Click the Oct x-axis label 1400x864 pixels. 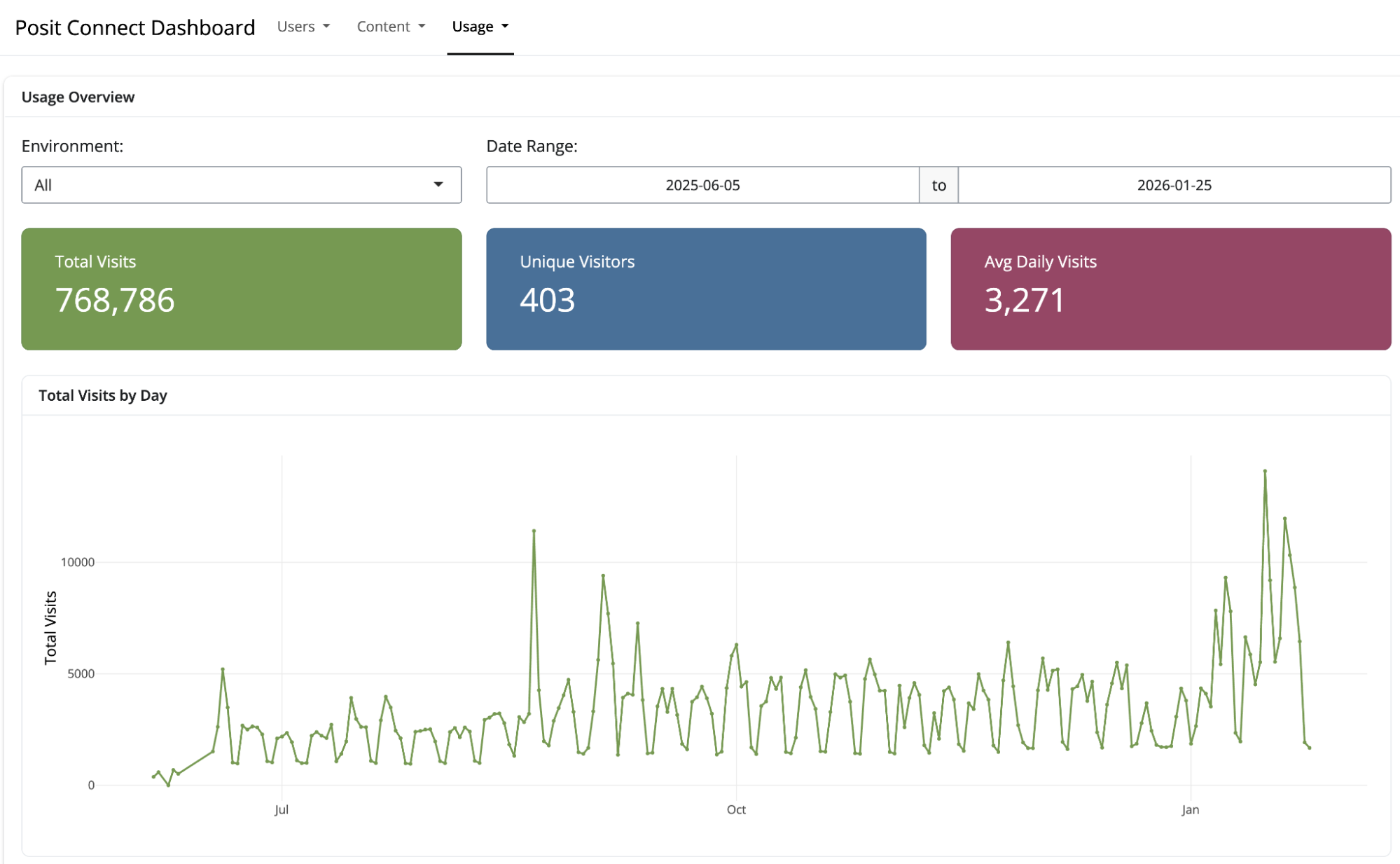pos(736,810)
